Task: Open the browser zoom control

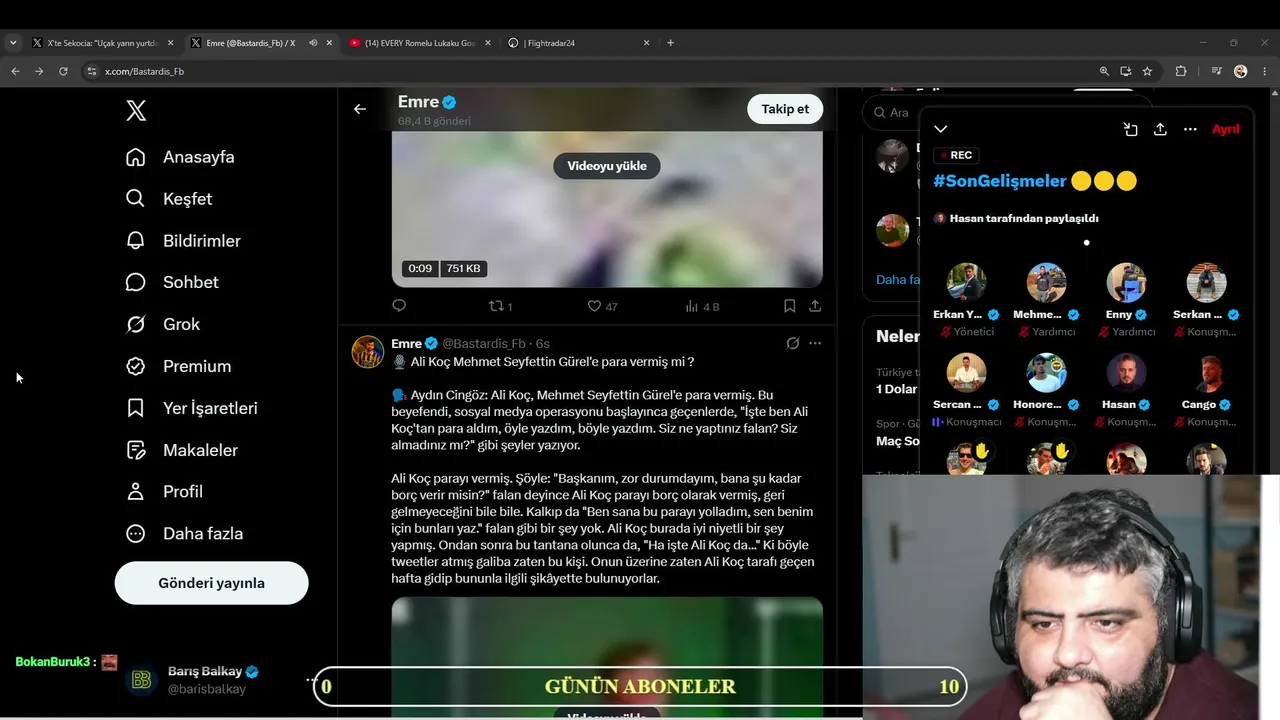Action: [x=1104, y=71]
